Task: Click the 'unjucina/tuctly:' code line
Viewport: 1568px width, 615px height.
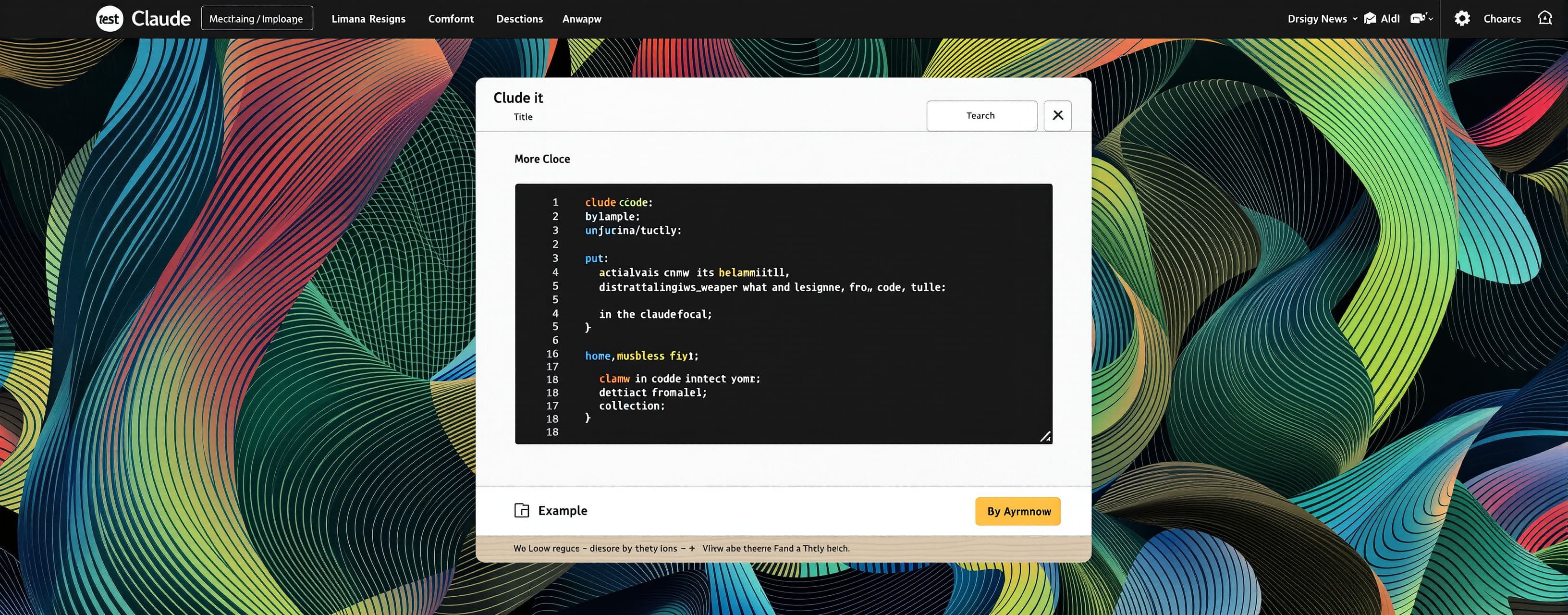Action: (x=634, y=230)
